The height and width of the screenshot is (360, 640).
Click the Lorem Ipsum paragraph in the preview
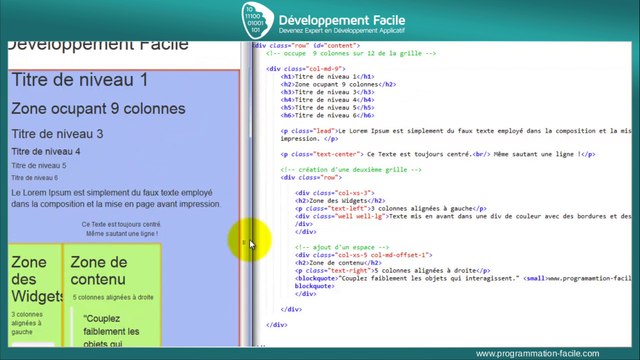[x=116, y=198]
